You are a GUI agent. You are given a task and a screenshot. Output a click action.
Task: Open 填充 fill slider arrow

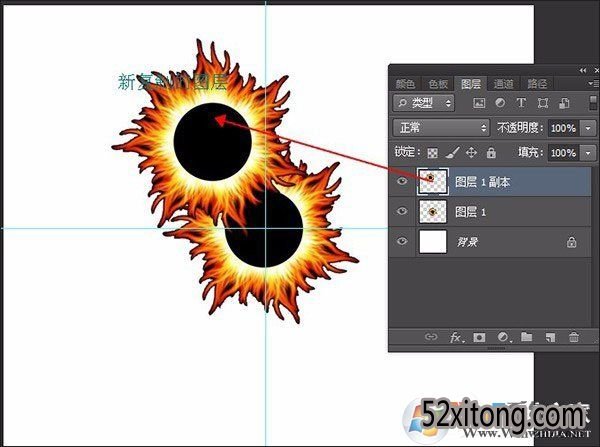[x=588, y=153]
